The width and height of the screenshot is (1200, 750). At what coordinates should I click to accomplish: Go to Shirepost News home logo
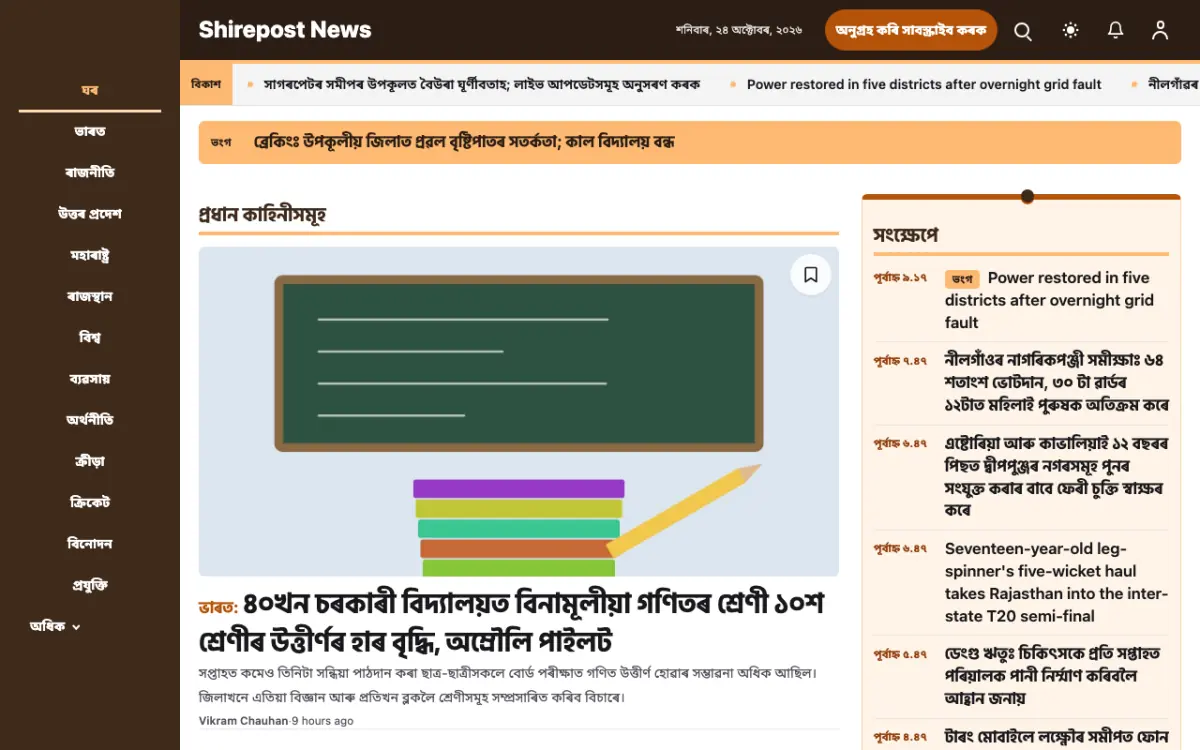tap(285, 30)
